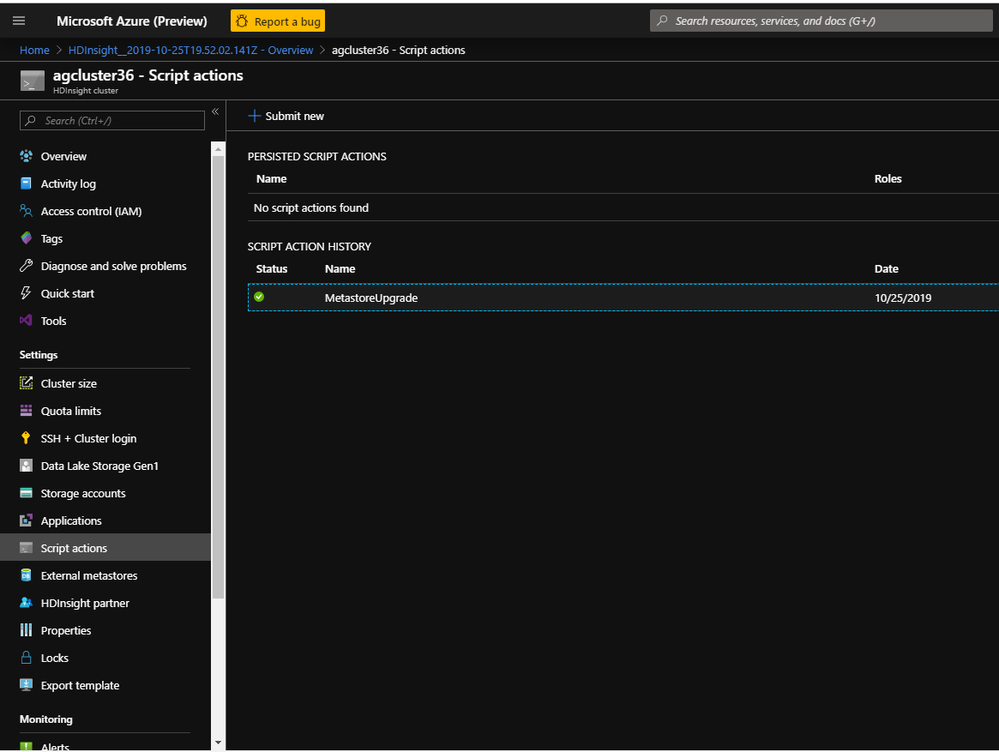Click the Cluster size icon
This screenshot has height=752, width=999.
pos(26,383)
